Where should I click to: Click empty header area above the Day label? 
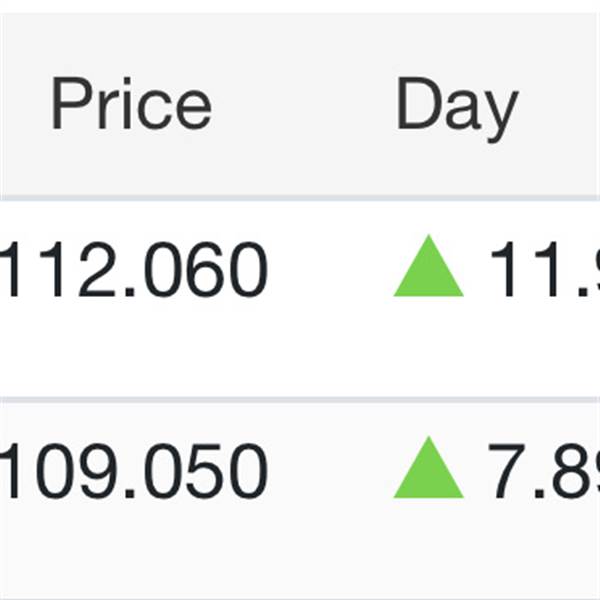coord(457,40)
